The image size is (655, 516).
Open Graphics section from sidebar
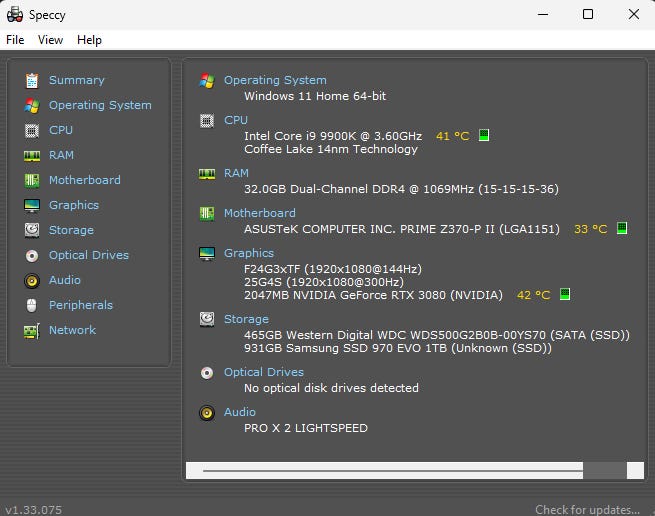74,205
